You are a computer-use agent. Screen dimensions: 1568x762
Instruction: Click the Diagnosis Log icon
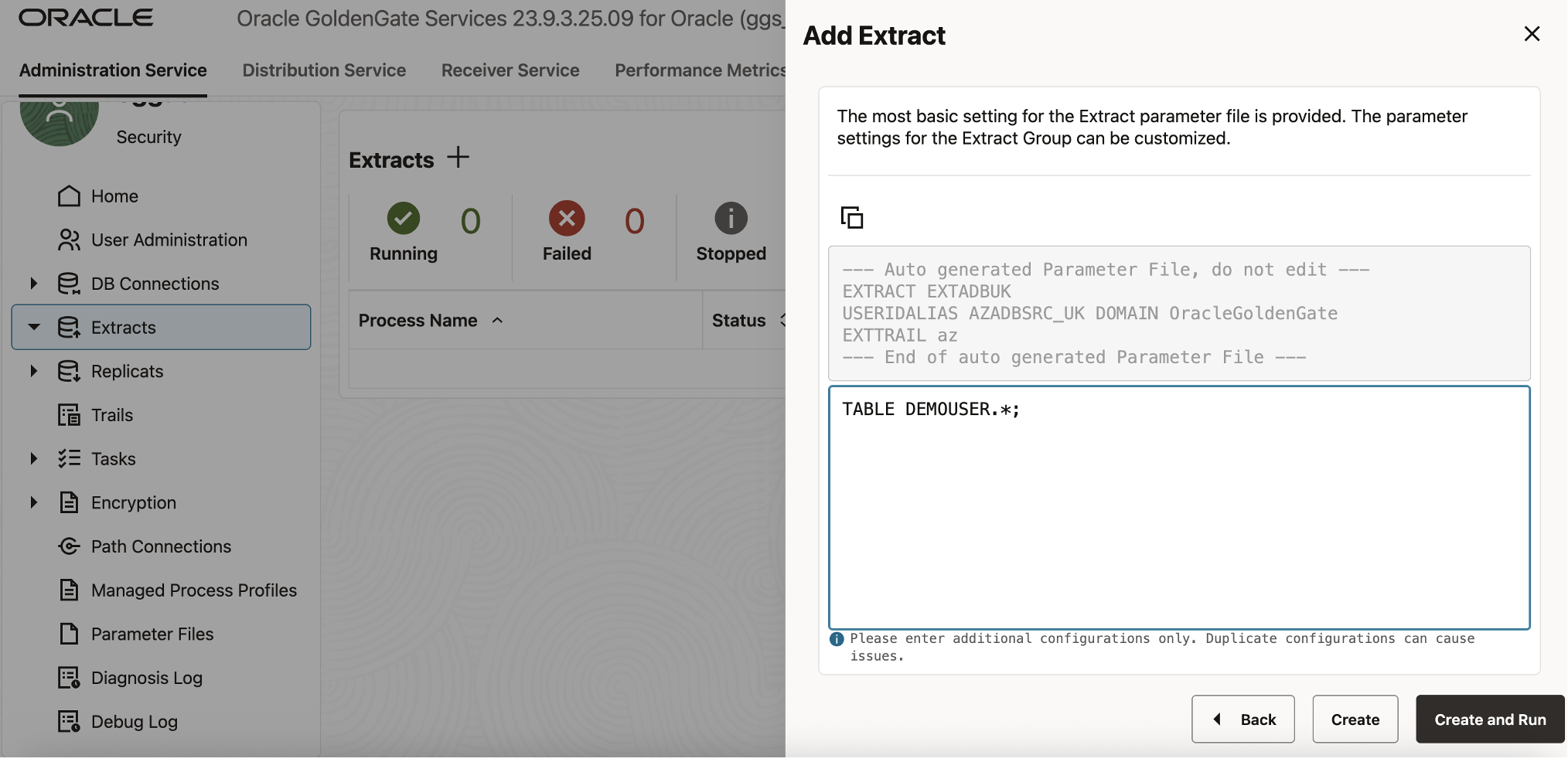click(x=69, y=678)
